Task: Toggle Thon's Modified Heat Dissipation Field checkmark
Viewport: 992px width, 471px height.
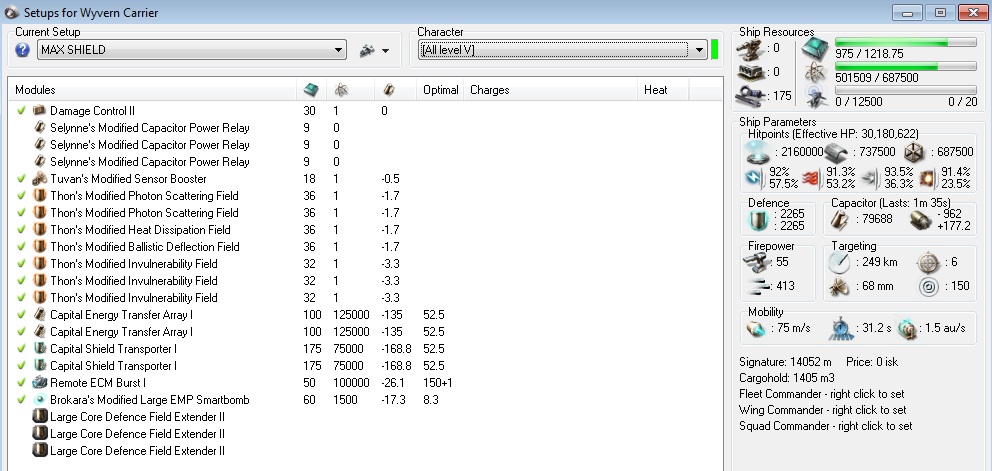Action: [21, 230]
